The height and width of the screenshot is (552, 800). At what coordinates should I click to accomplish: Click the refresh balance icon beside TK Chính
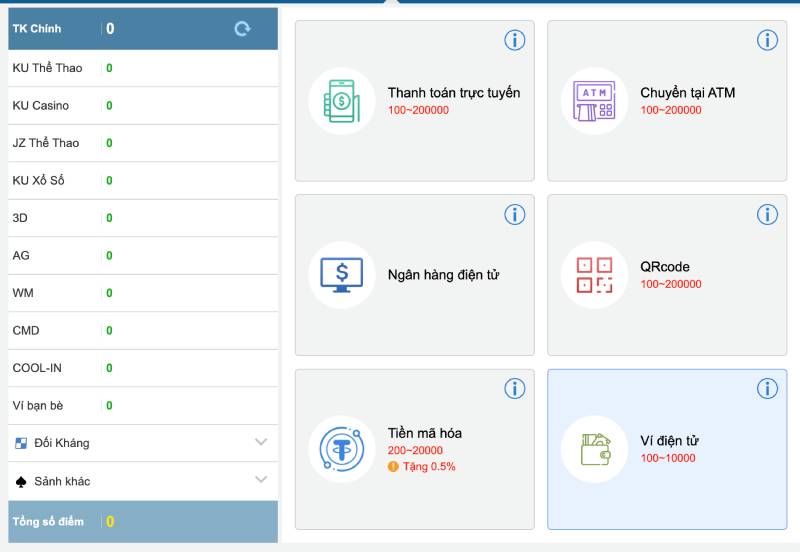pyautogui.click(x=242, y=29)
